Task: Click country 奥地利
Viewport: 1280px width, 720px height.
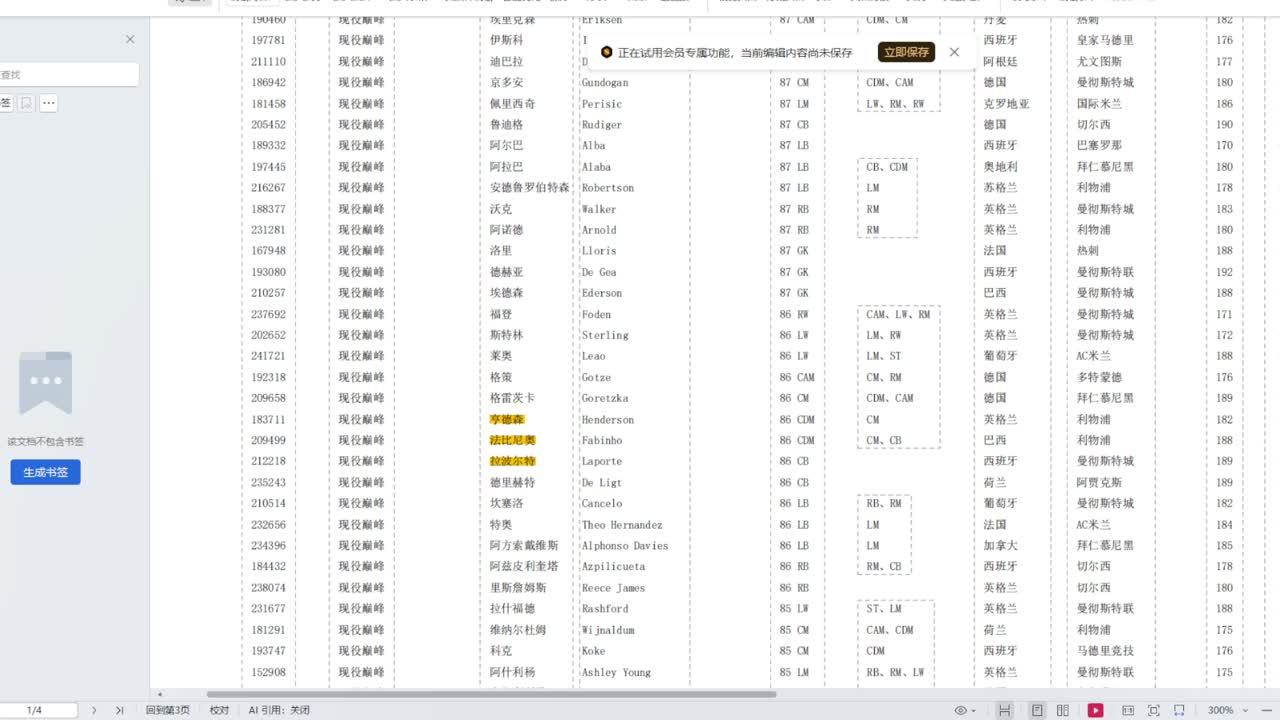Action: (x=1001, y=167)
